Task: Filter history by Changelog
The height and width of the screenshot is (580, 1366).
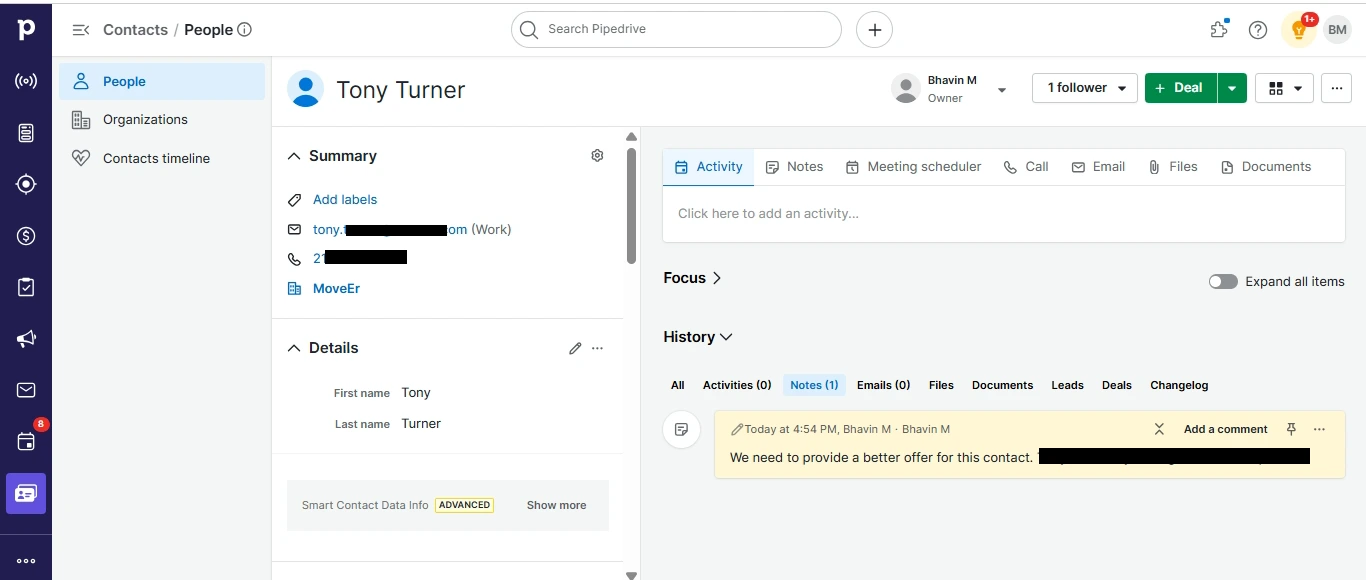Action: [1179, 385]
